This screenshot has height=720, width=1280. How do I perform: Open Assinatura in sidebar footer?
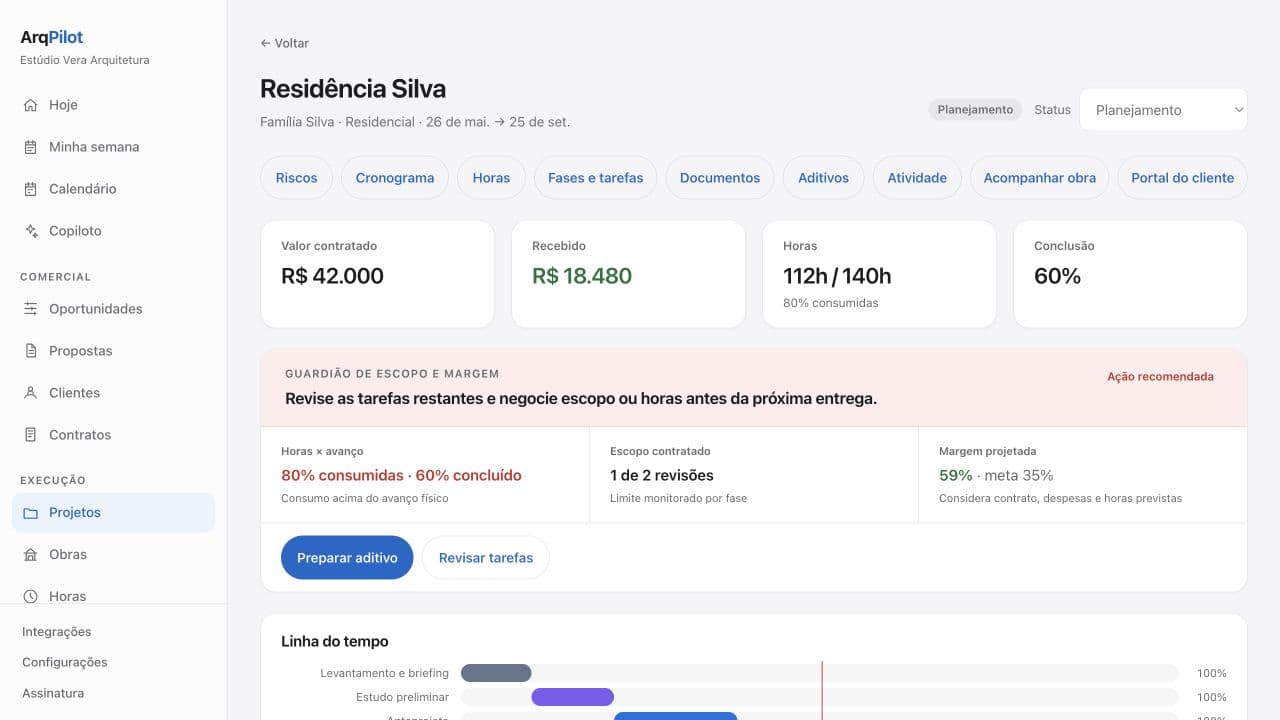click(x=53, y=693)
